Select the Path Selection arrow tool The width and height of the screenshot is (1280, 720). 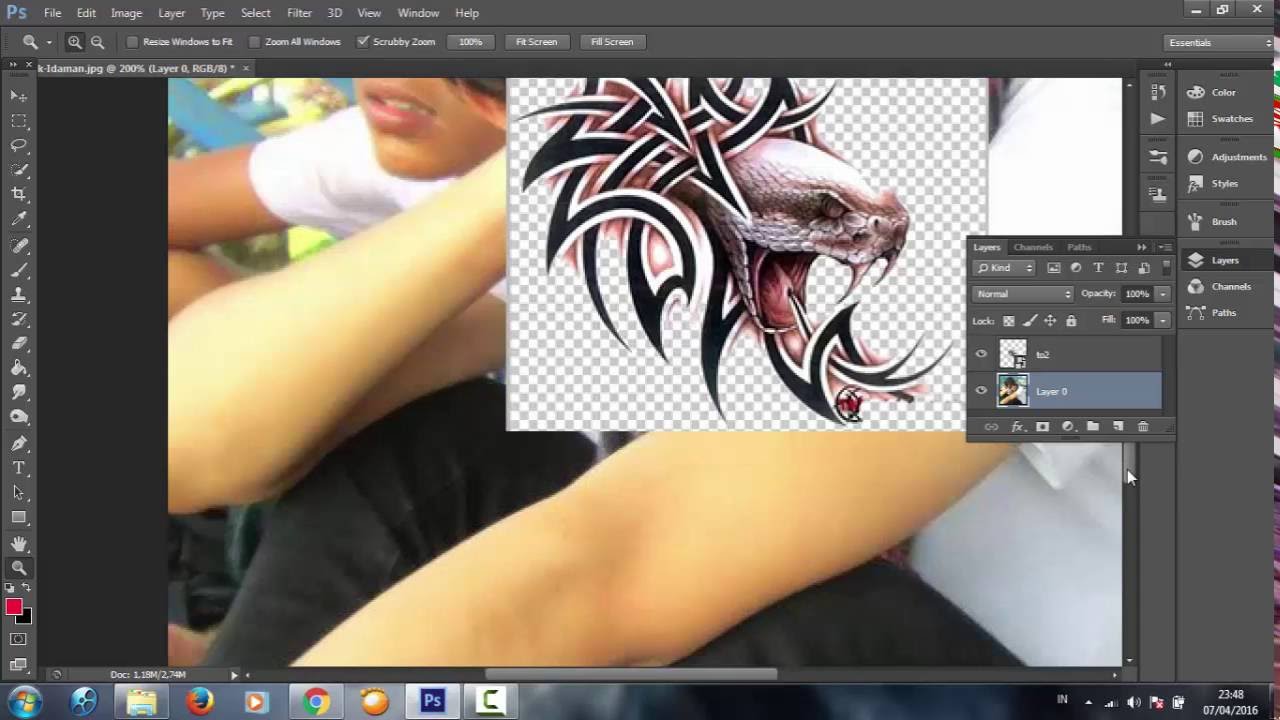click(x=19, y=493)
